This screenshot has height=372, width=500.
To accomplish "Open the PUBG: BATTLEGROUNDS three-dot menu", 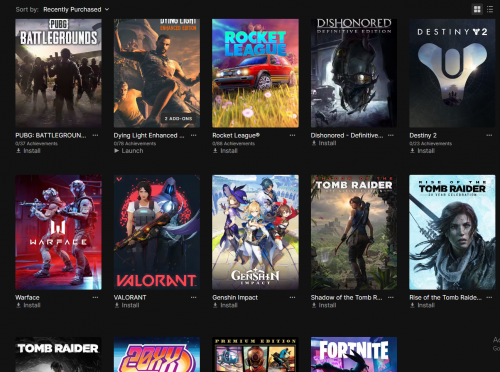I will tap(95, 135).
